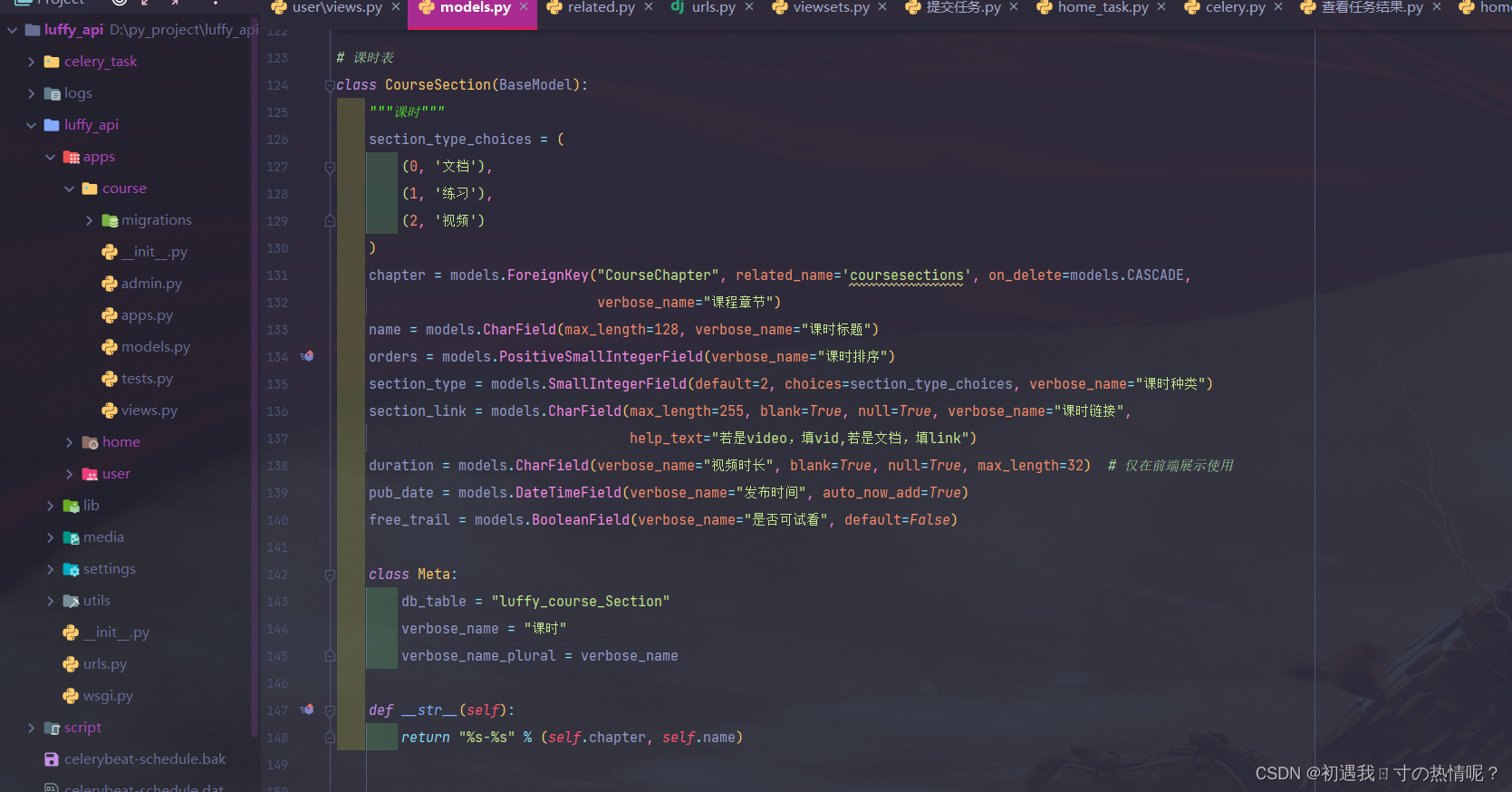Click the Django icon on urls.py tab
The image size is (1512, 792).
[678, 7]
